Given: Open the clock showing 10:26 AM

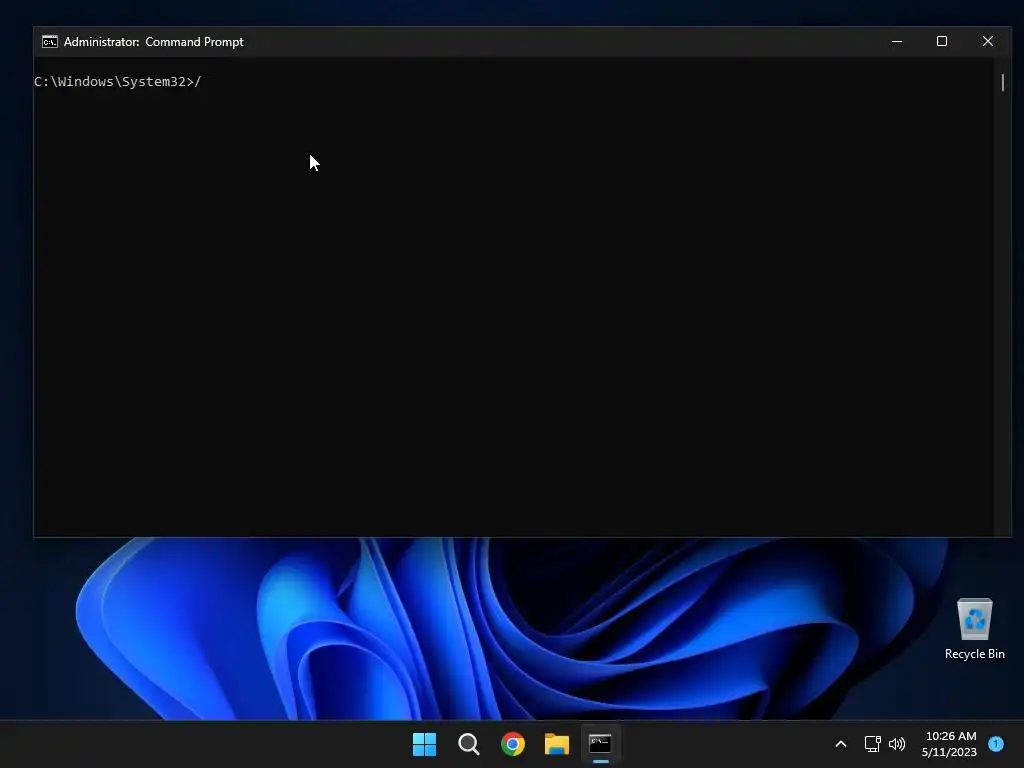Looking at the screenshot, I should [x=949, y=744].
